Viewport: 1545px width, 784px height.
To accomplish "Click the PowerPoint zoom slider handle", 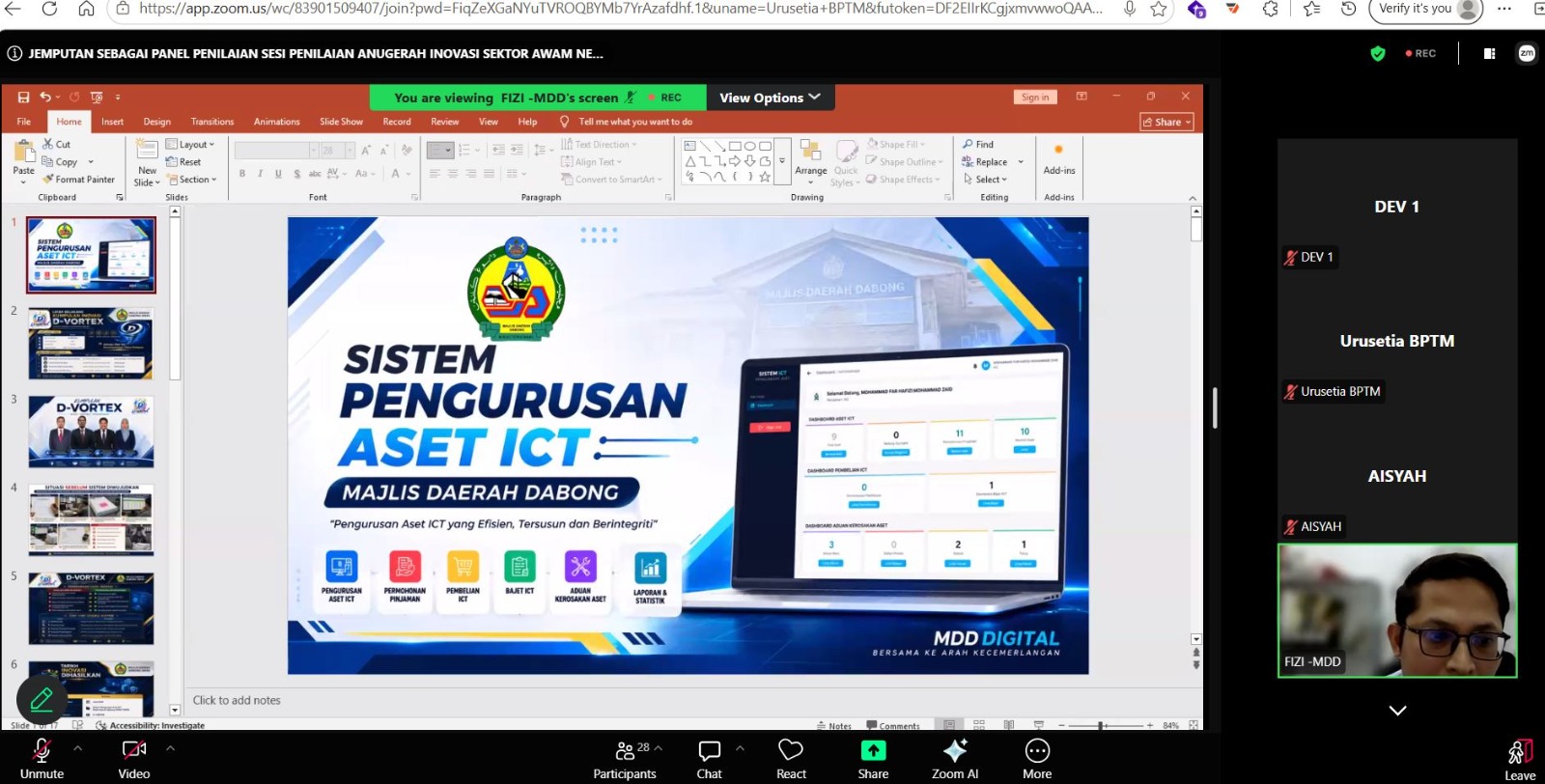I will [1101, 725].
